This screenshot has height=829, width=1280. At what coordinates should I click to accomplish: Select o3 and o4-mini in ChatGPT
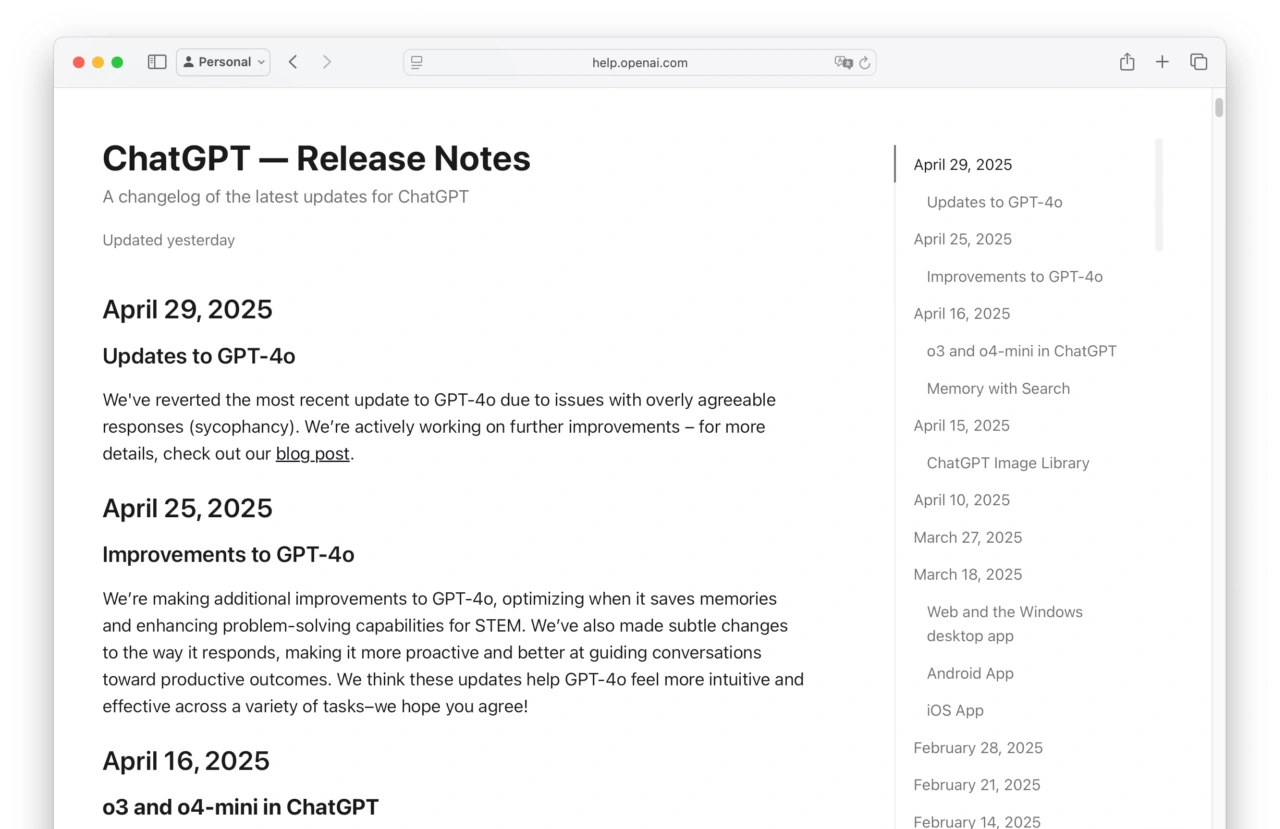tap(1021, 351)
